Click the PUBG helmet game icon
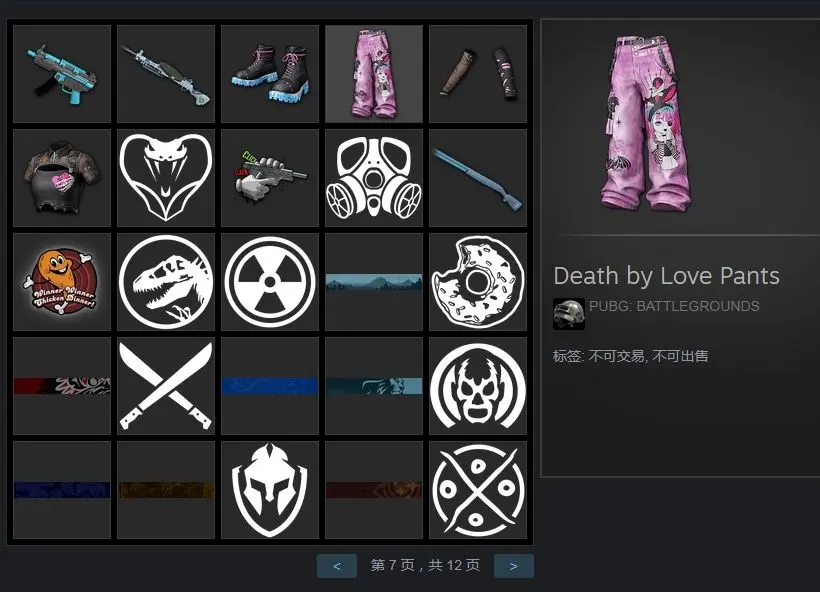The image size is (820, 592). click(568, 314)
